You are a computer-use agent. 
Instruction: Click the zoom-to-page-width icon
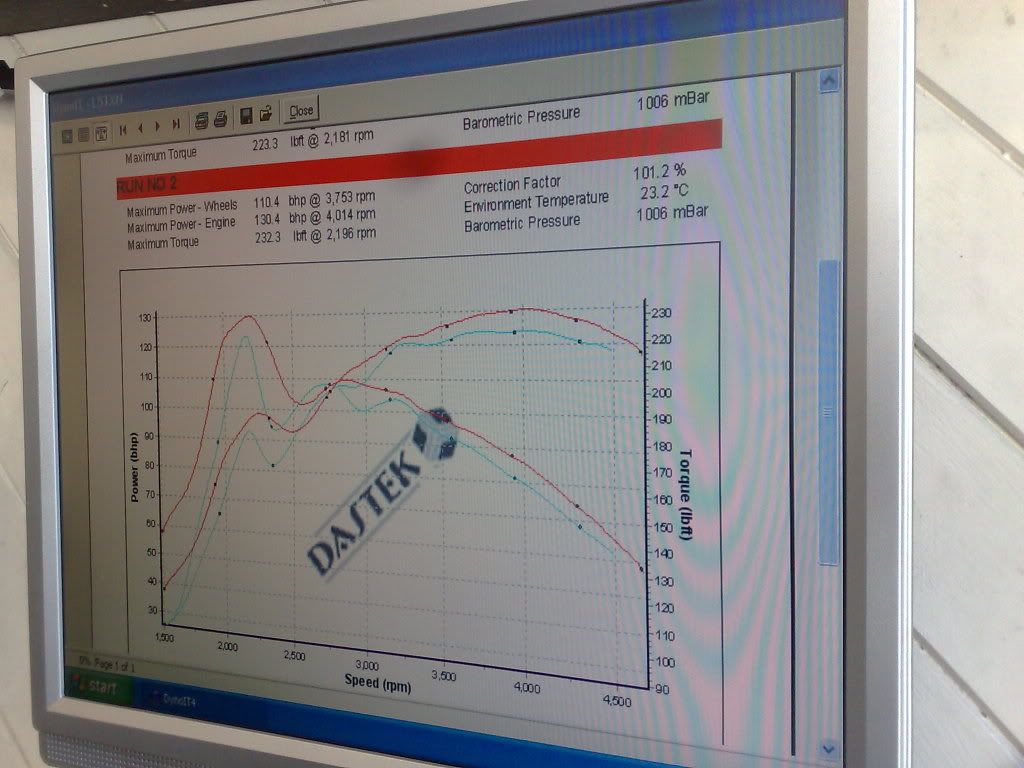coord(102,133)
